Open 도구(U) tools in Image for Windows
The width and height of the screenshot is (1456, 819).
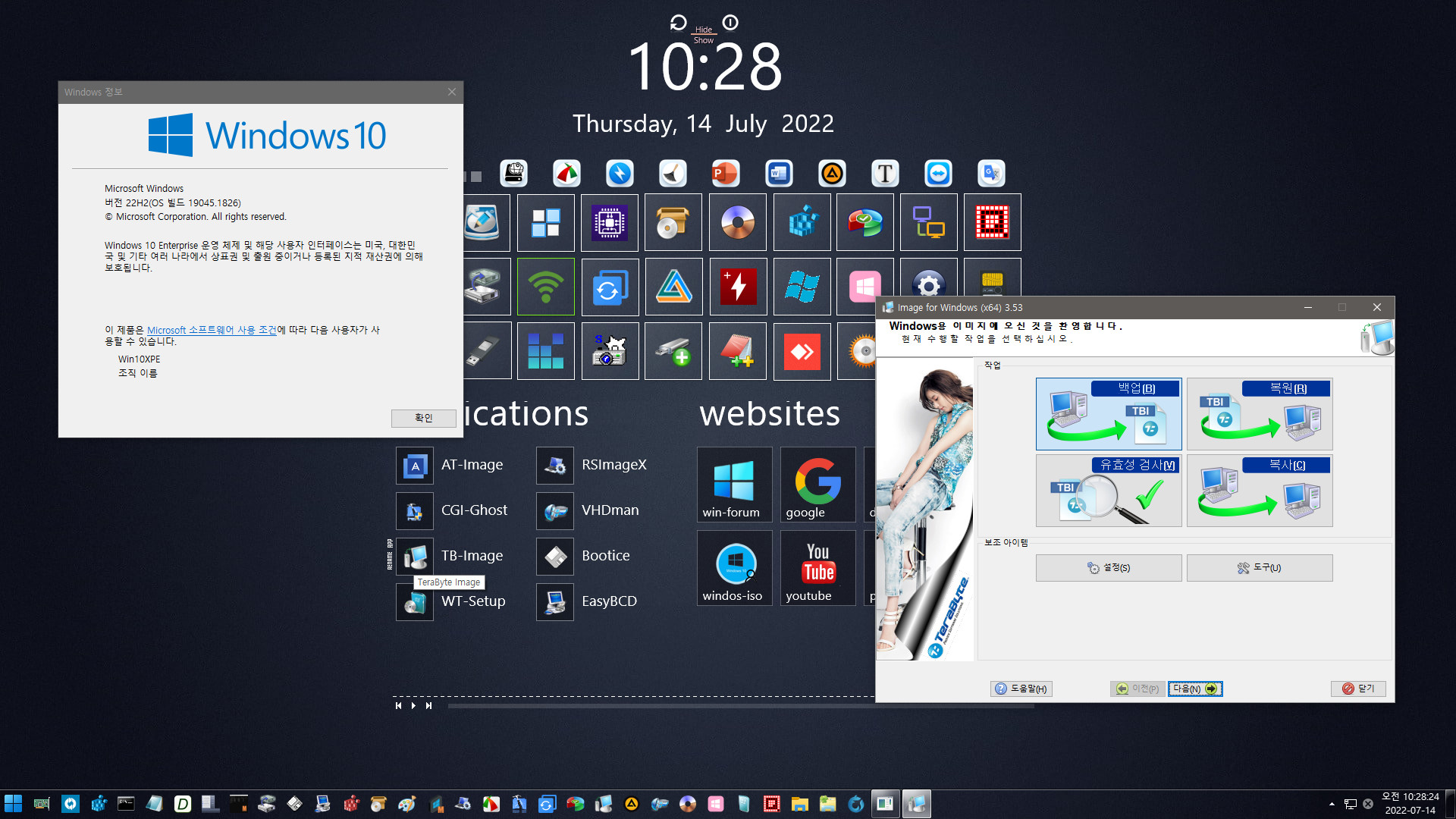pyautogui.click(x=1260, y=568)
